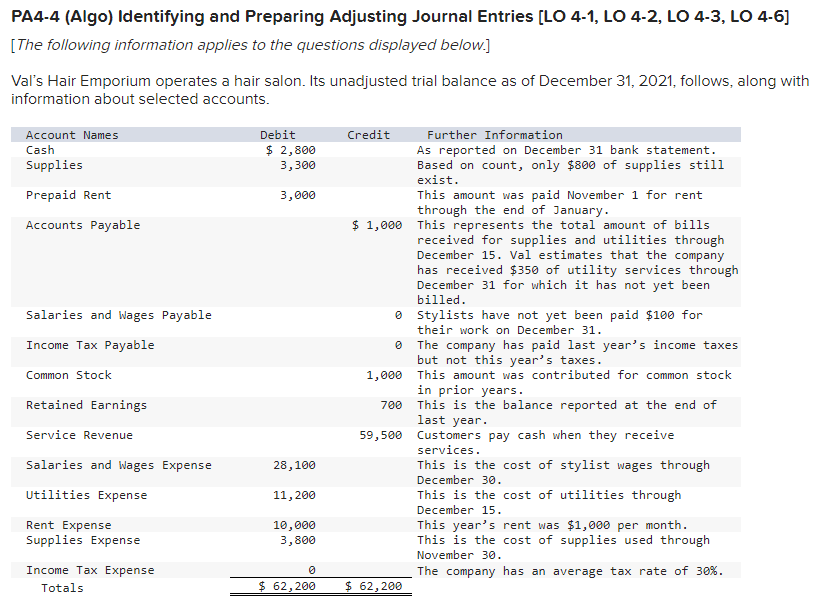Click the Service Revenue credit amount 59,500
The width and height of the screenshot is (817, 610).
(380, 434)
